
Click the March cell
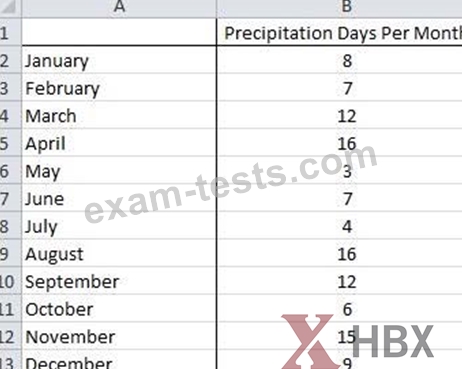(x=119, y=116)
